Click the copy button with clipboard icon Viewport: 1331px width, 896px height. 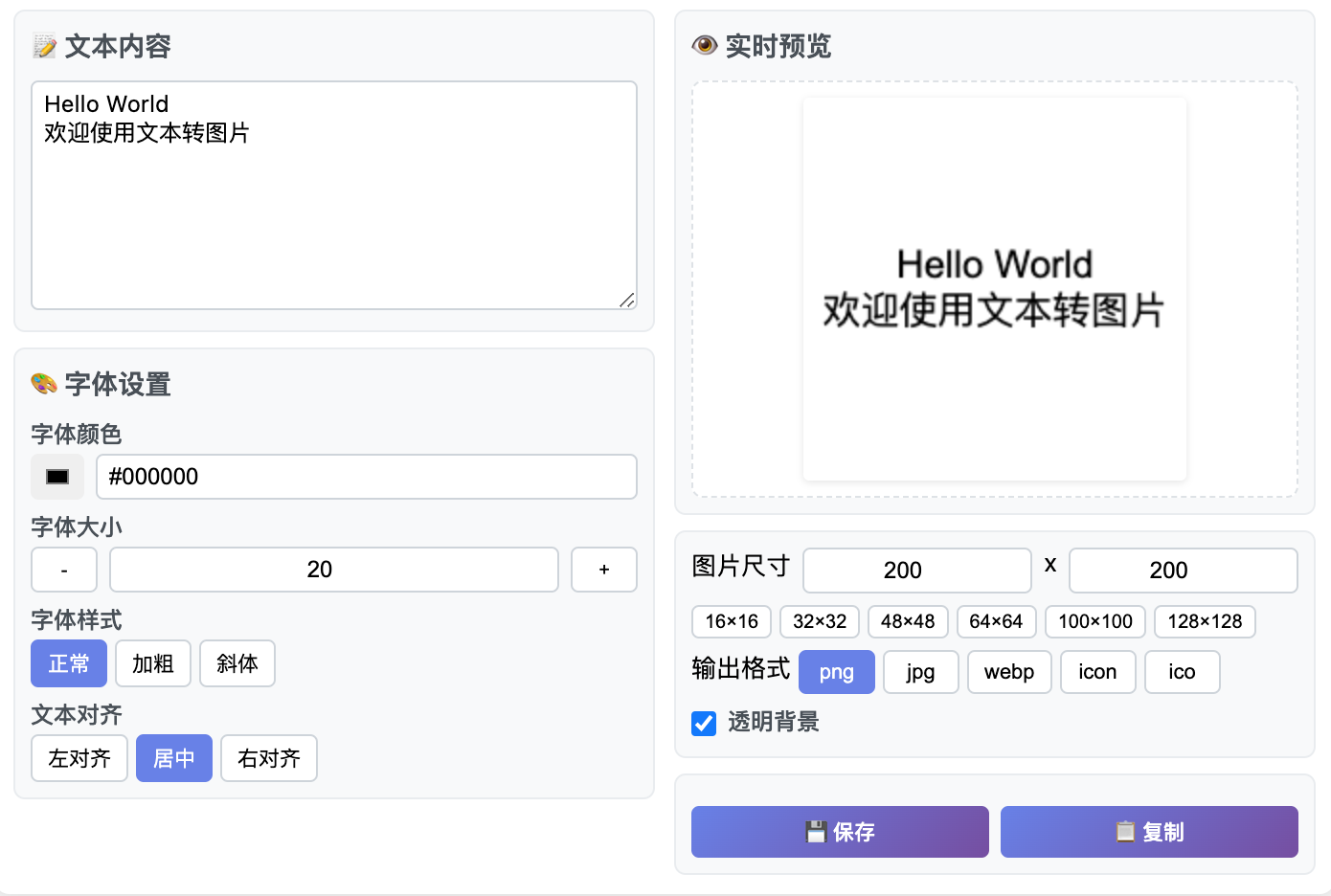click(1149, 831)
